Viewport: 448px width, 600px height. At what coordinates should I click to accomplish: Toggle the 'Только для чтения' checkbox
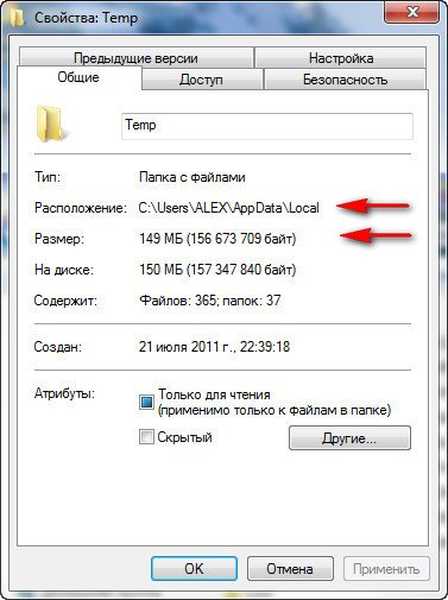point(146,402)
